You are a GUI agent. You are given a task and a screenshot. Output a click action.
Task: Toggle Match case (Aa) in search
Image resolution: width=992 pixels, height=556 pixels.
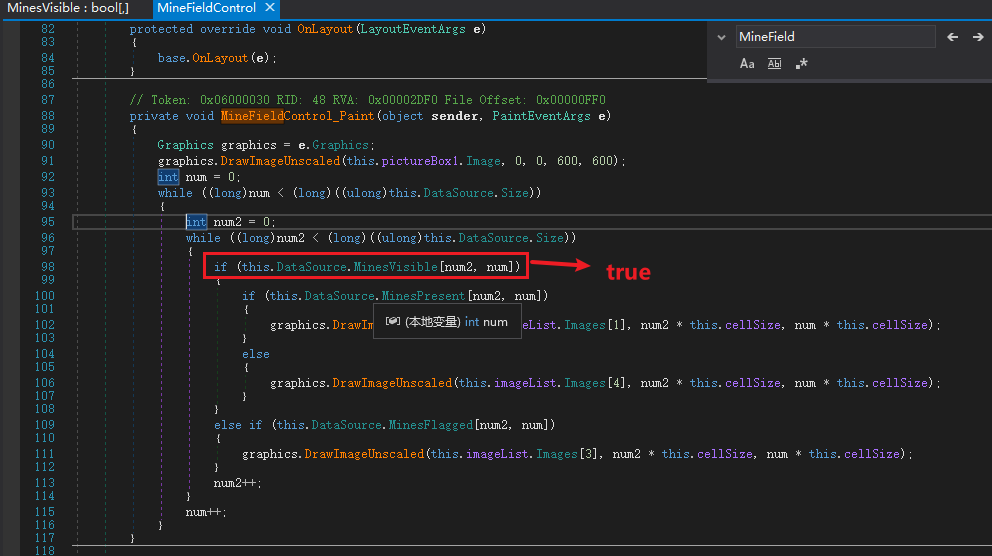747,64
